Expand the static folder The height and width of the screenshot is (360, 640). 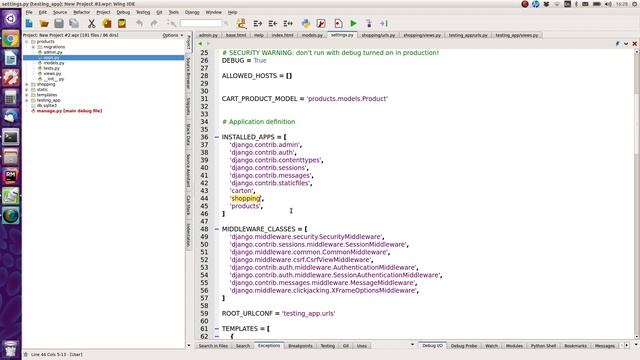coord(27,90)
